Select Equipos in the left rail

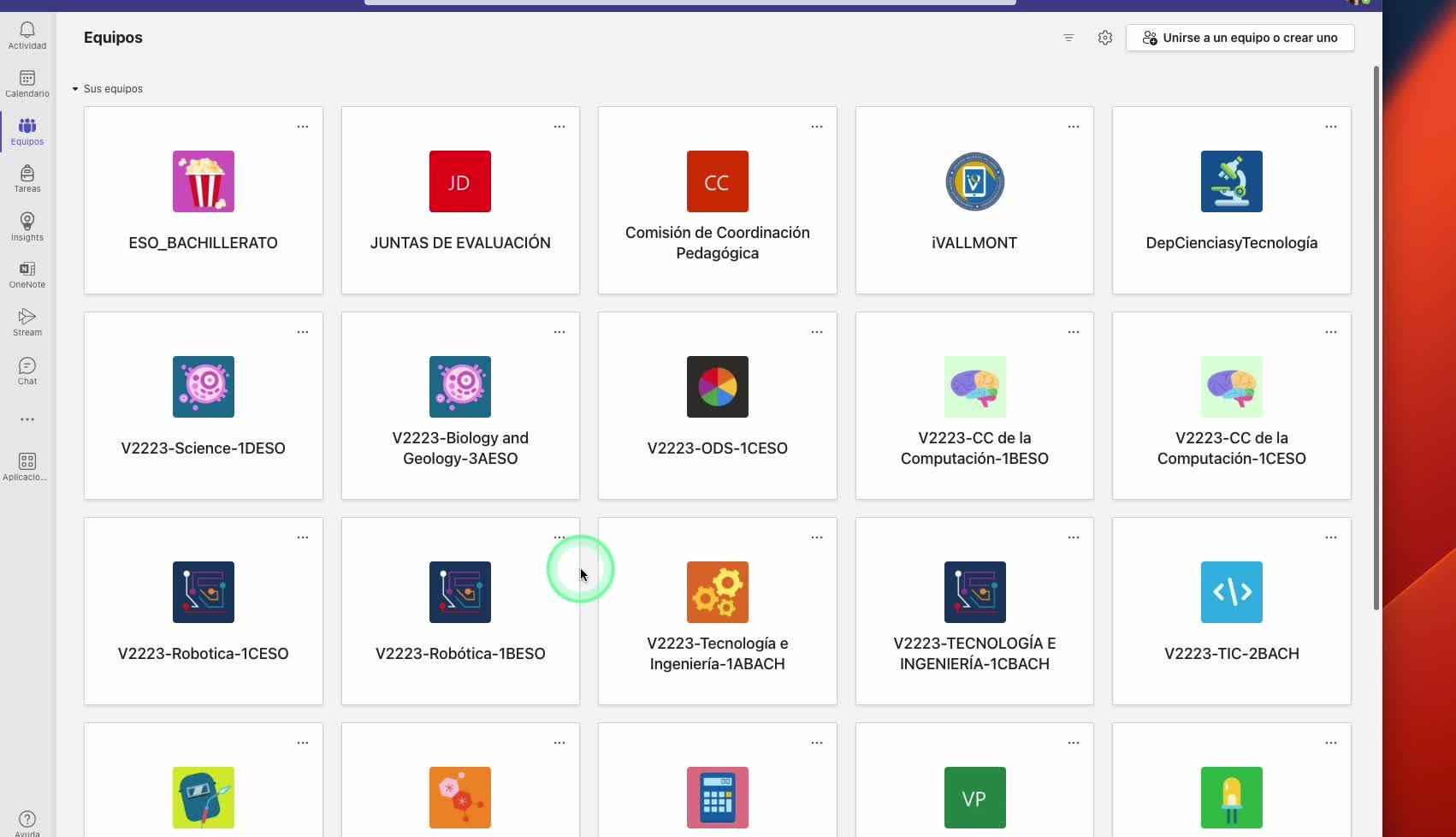coord(27,132)
